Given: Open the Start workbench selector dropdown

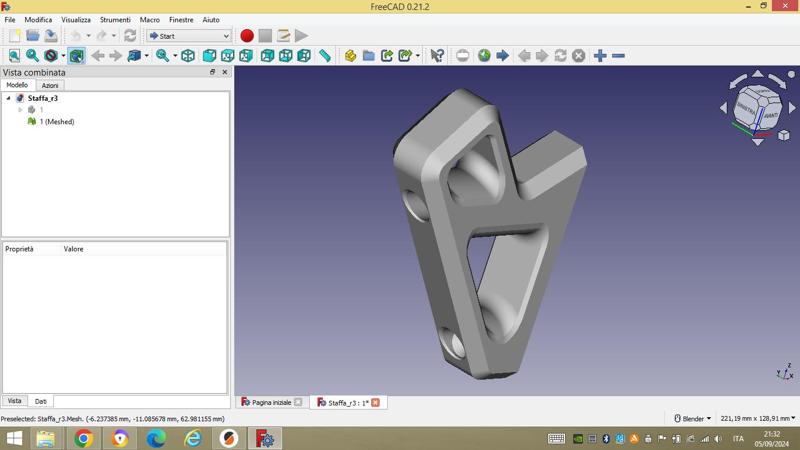Looking at the screenshot, I should coord(189,36).
